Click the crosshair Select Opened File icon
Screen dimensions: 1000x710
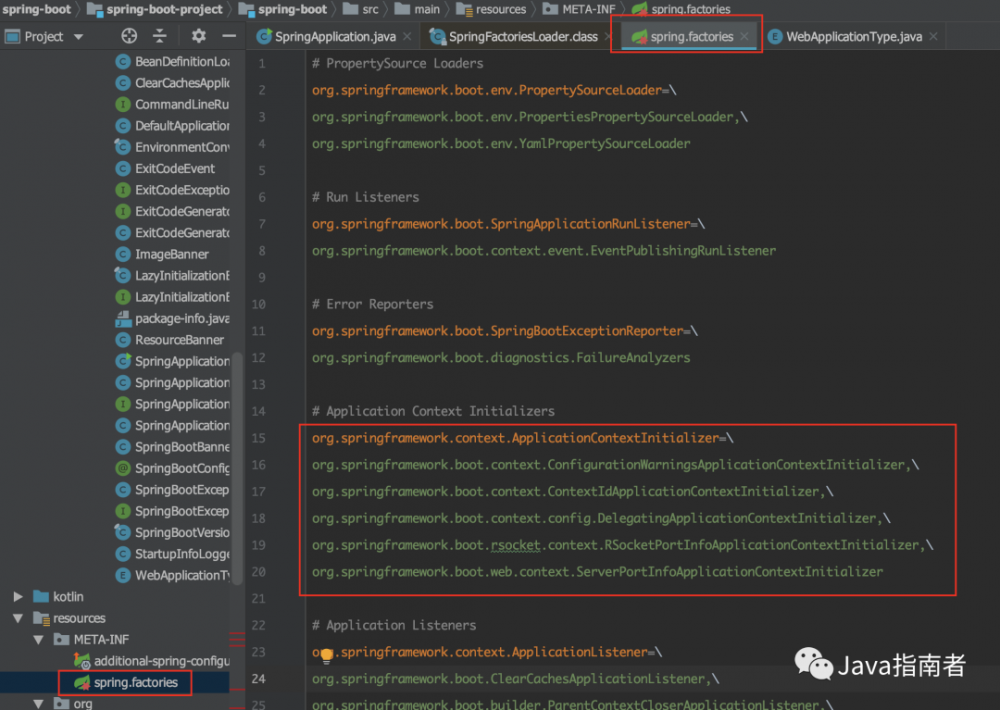tap(129, 36)
